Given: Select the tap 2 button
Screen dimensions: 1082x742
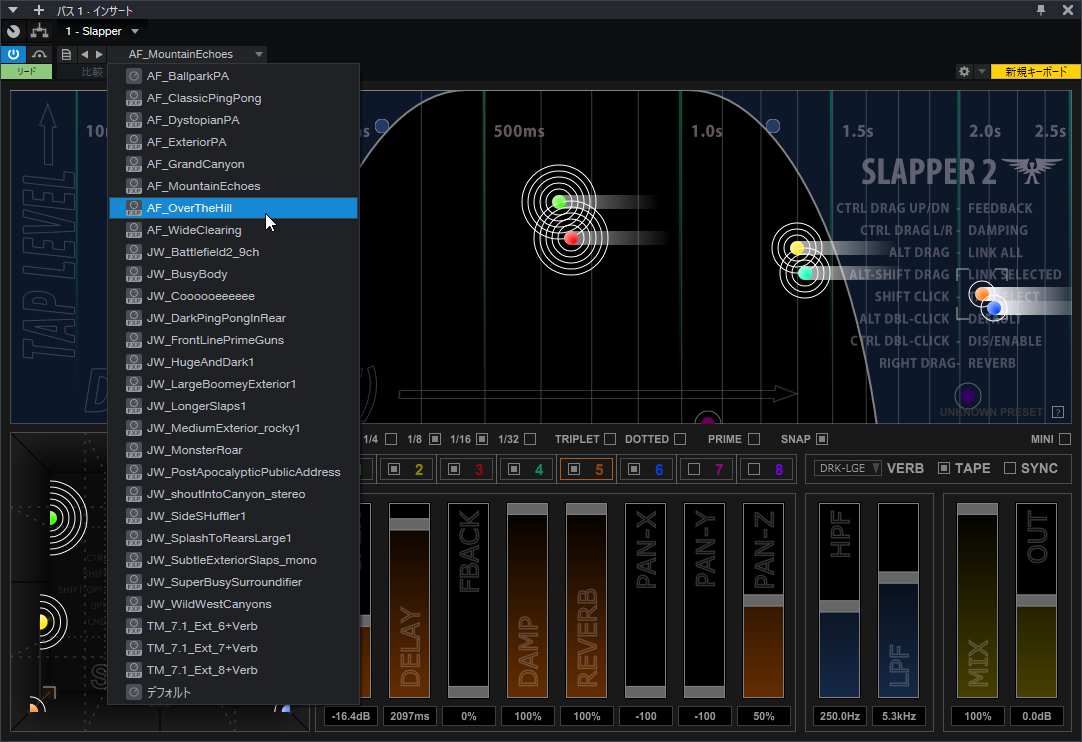Looking at the screenshot, I should [406, 469].
